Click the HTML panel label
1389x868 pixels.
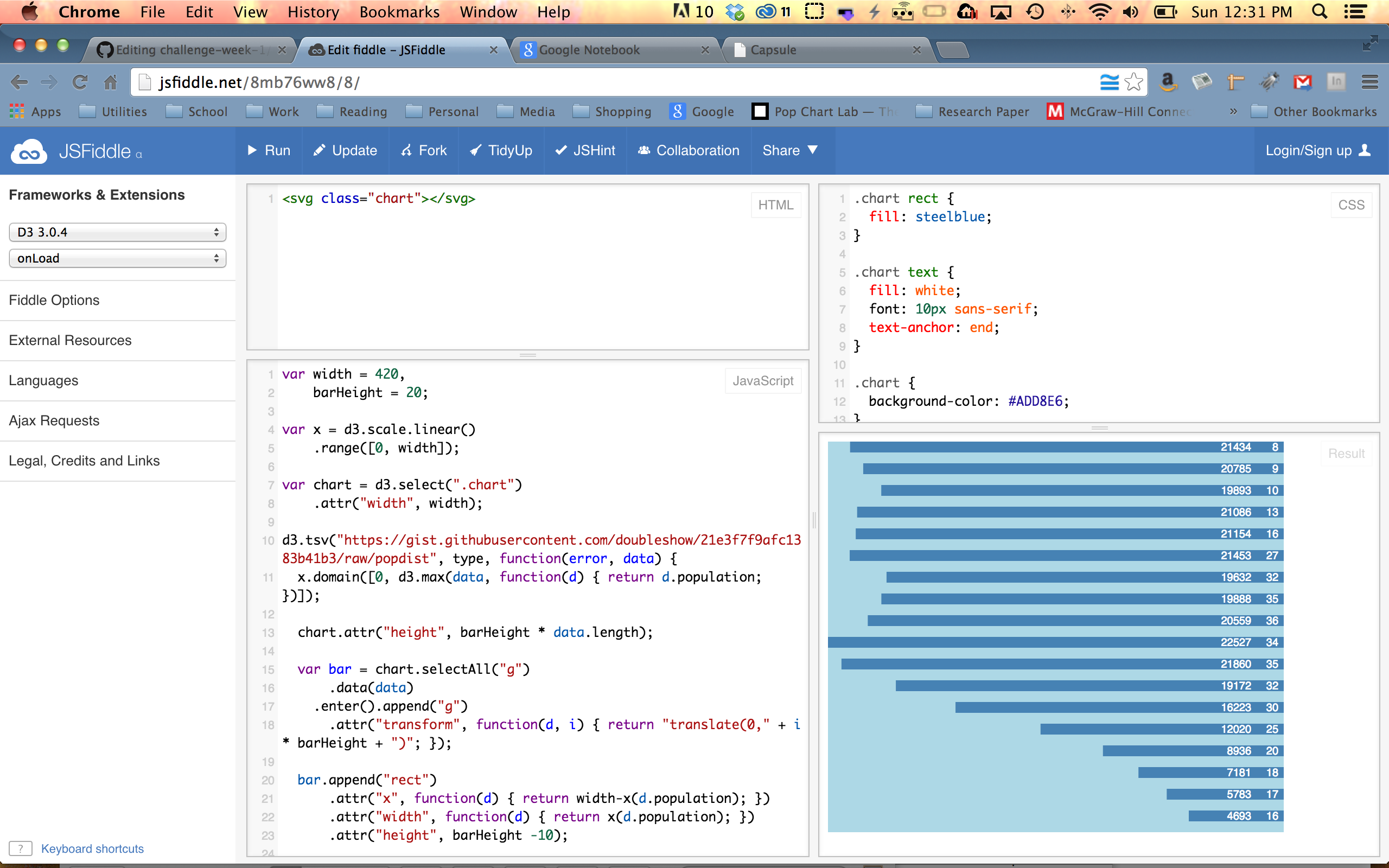pyautogui.click(x=775, y=205)
